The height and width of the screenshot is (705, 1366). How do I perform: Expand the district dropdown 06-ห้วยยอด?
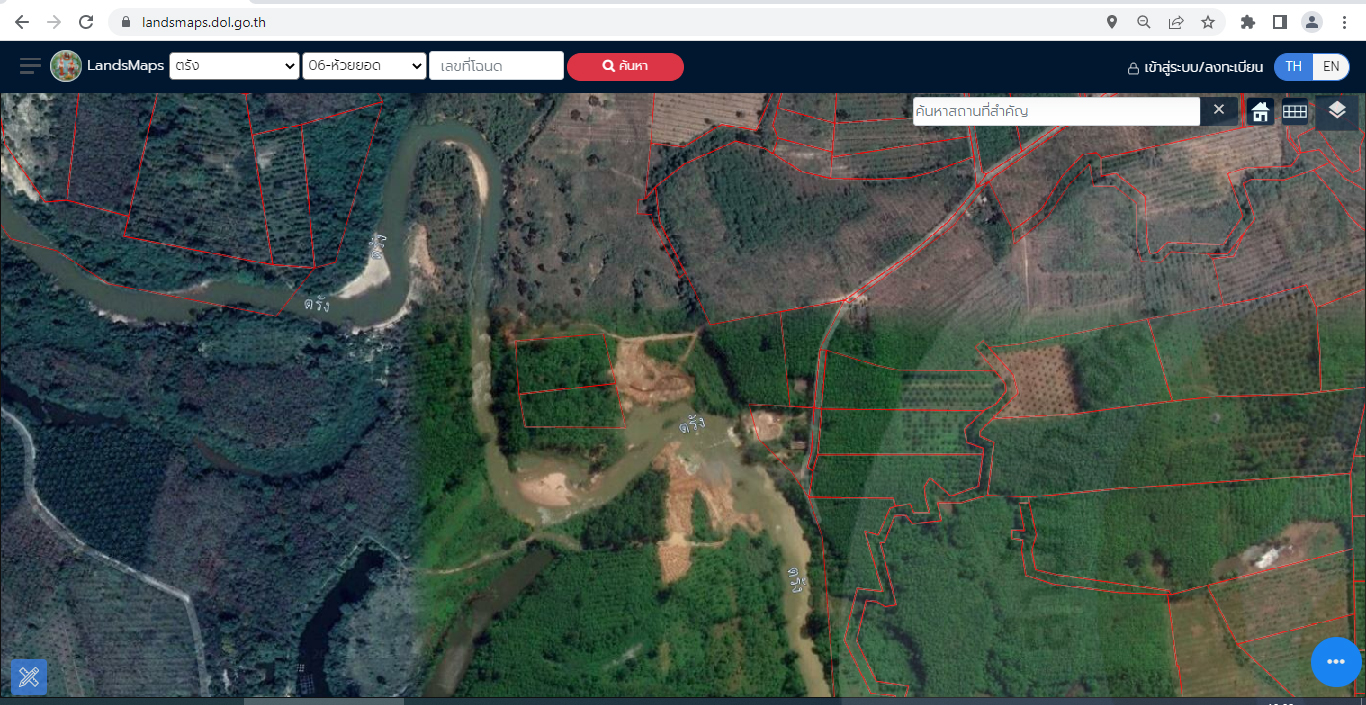pos(364,66)
